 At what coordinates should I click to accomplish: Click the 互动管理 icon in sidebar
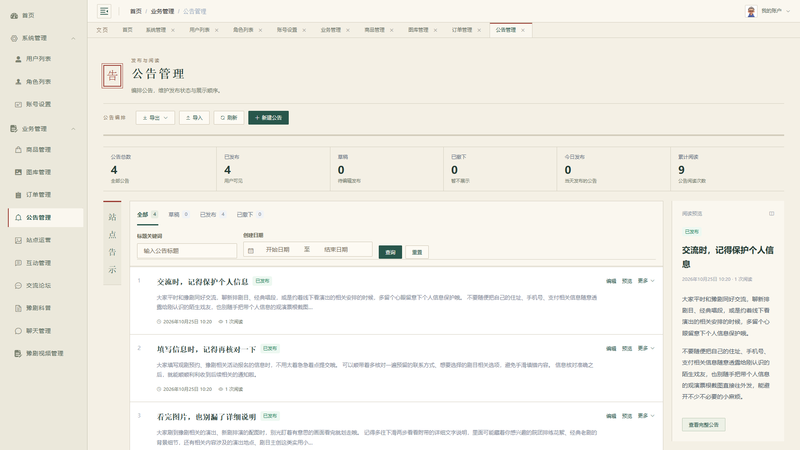click(x=18, y=263)
